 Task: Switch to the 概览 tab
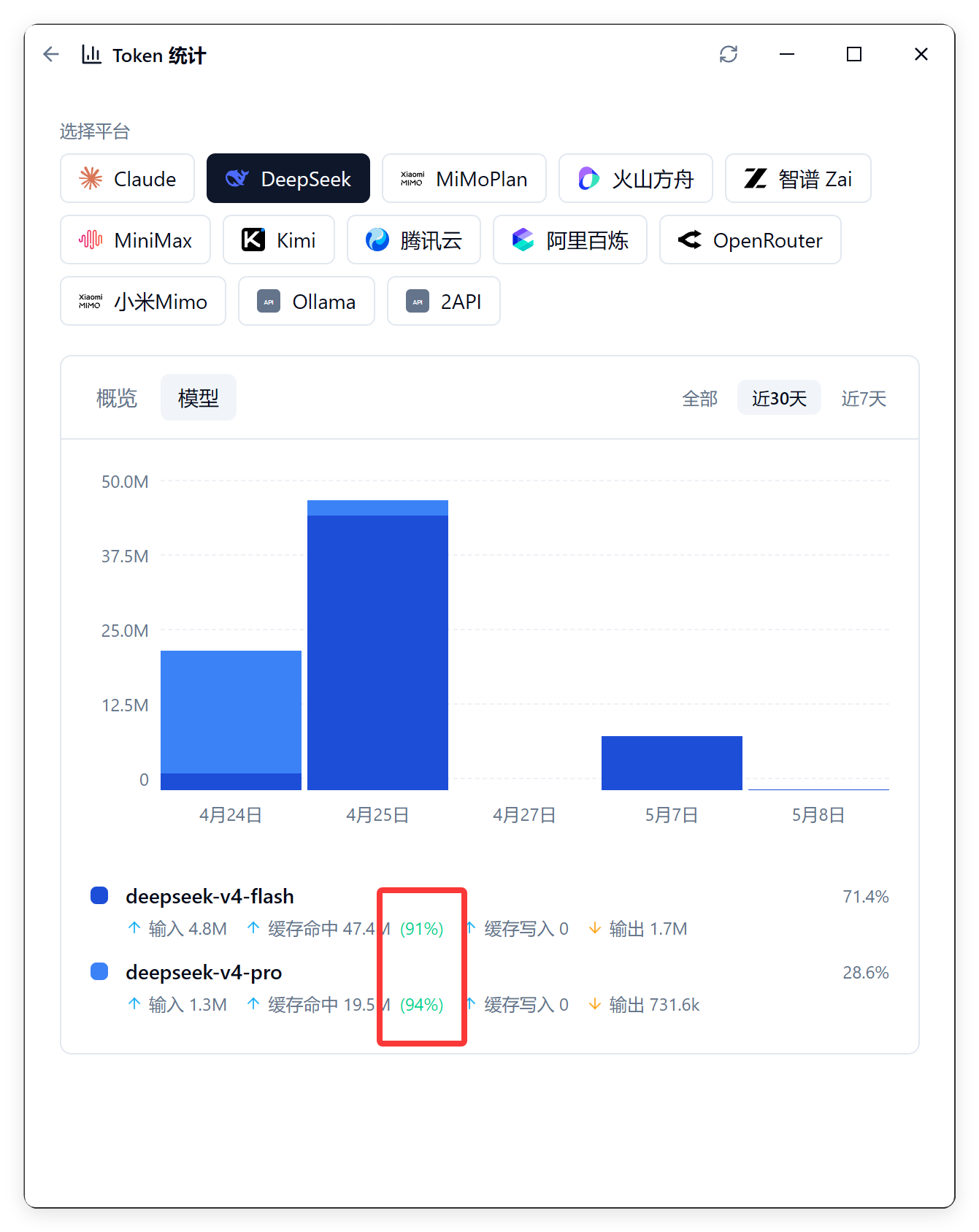[117, 398]
